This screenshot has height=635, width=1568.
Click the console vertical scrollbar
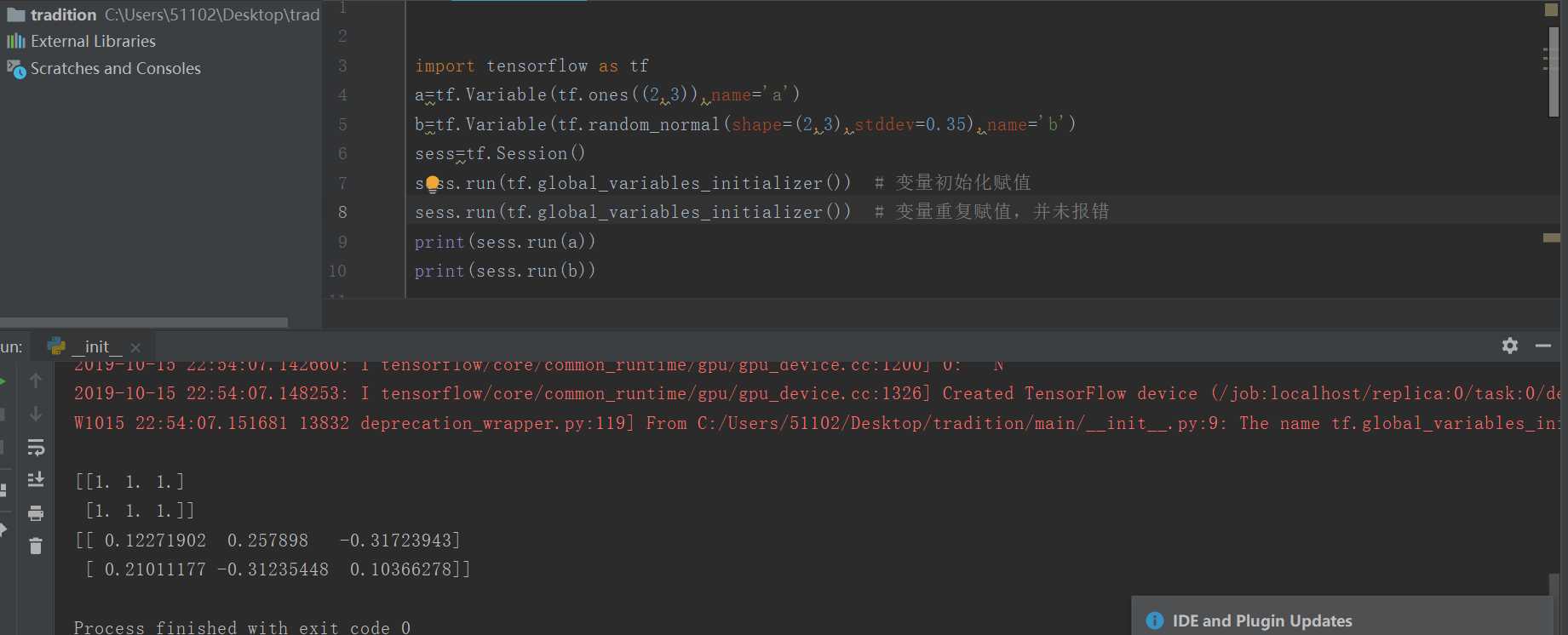point(1555,604)
